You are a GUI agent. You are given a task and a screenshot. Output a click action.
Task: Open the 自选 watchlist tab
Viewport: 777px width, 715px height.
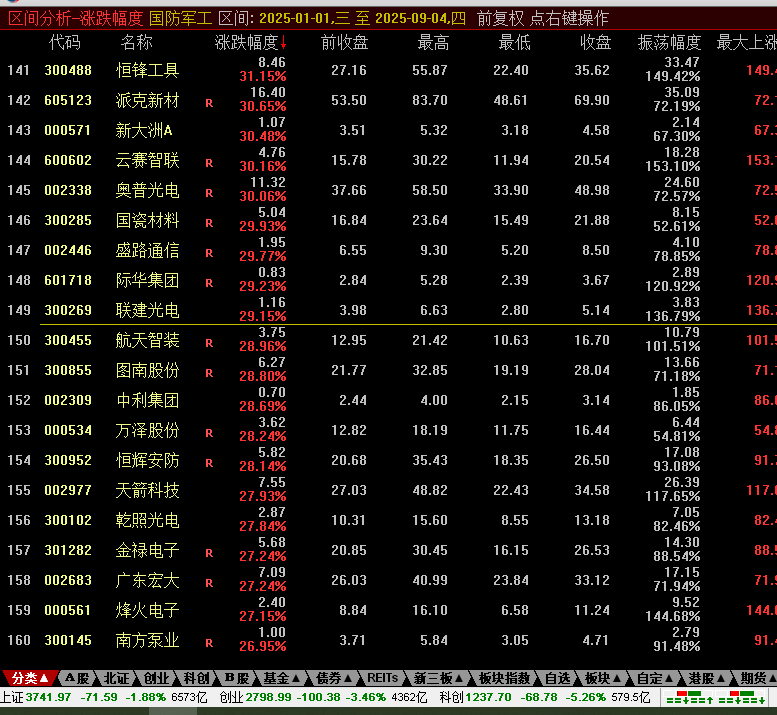[x=557, y=678]
